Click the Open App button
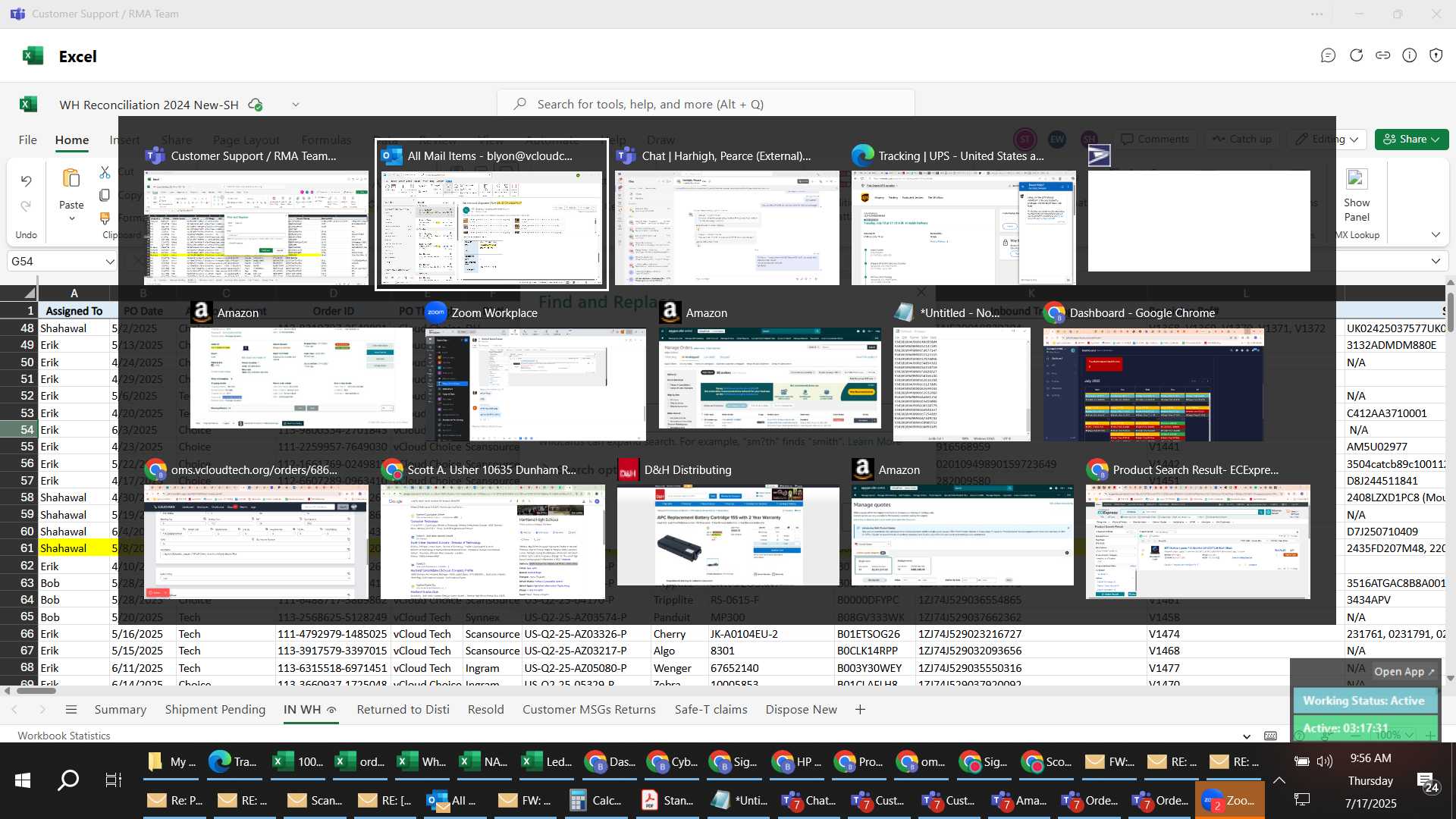Image resolution: width=1456 pixels, height=819 pixels. tap(1404, 672)
